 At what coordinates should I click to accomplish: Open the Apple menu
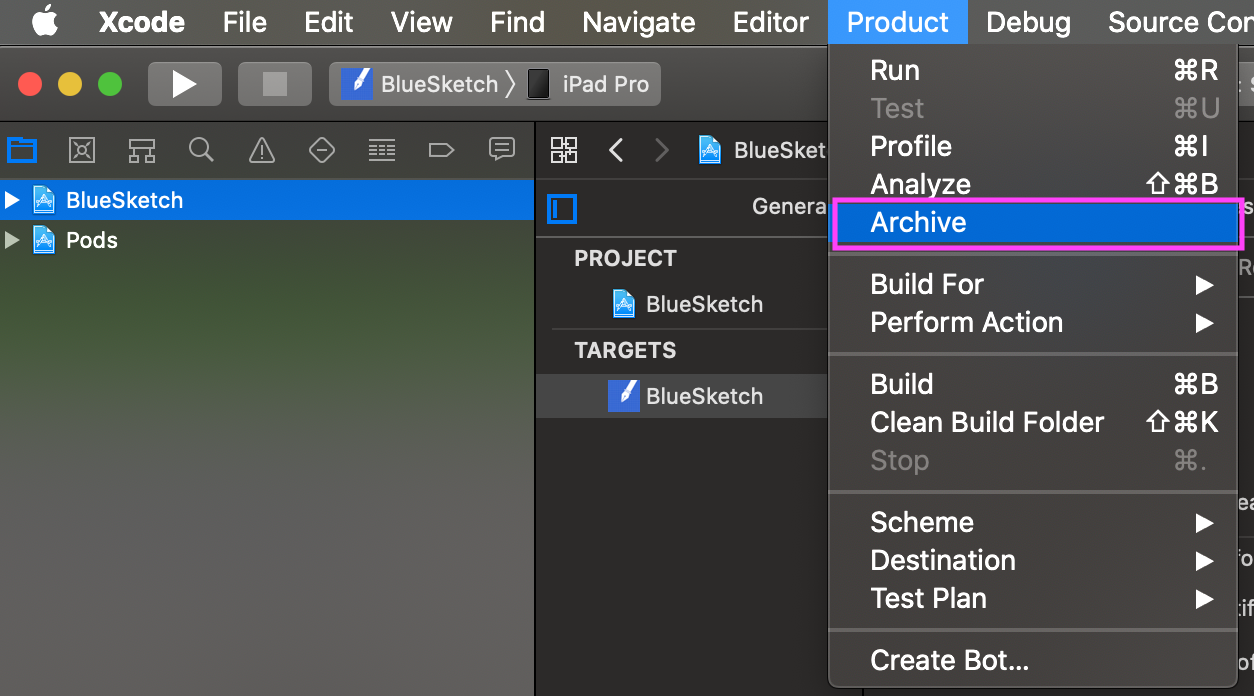[x=44, y=22]
